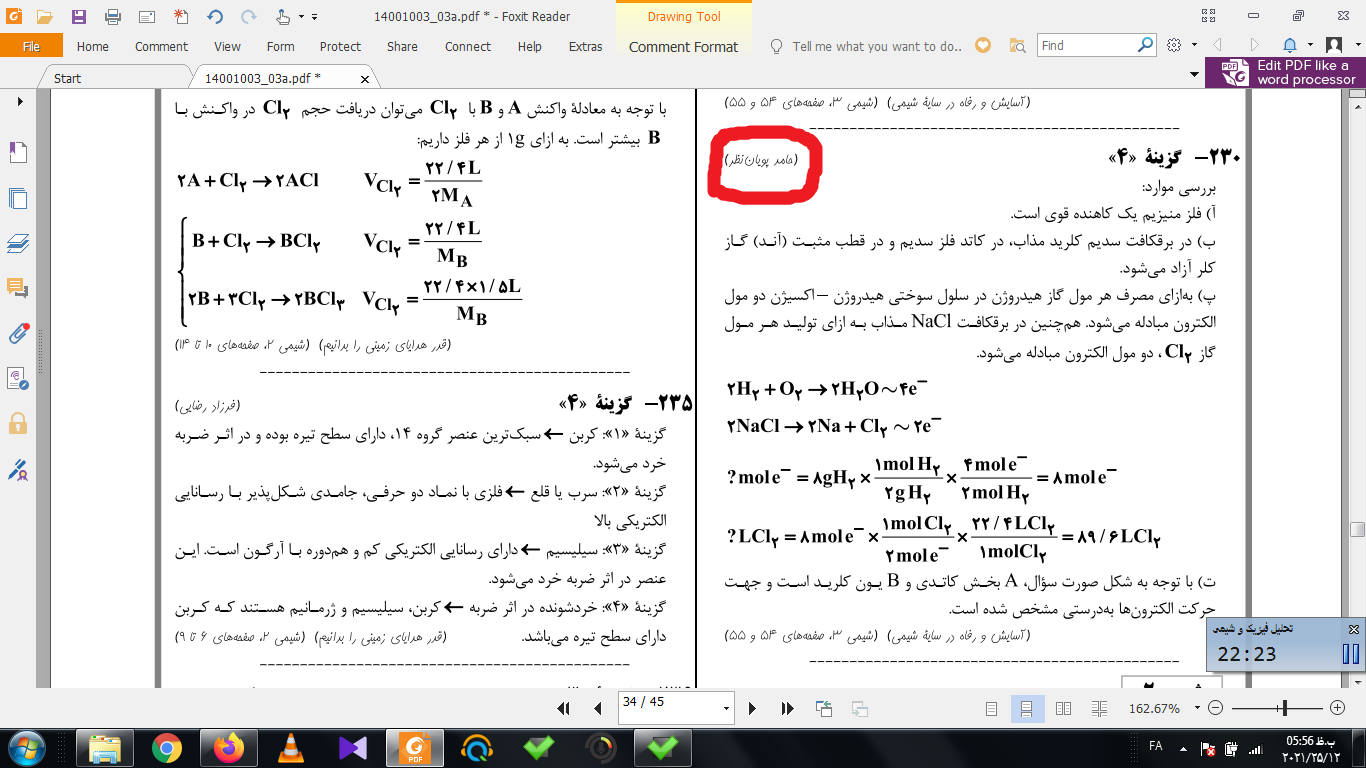Switch to facing pages view mode
The image size is (1366, 768).
[1063, 708]
